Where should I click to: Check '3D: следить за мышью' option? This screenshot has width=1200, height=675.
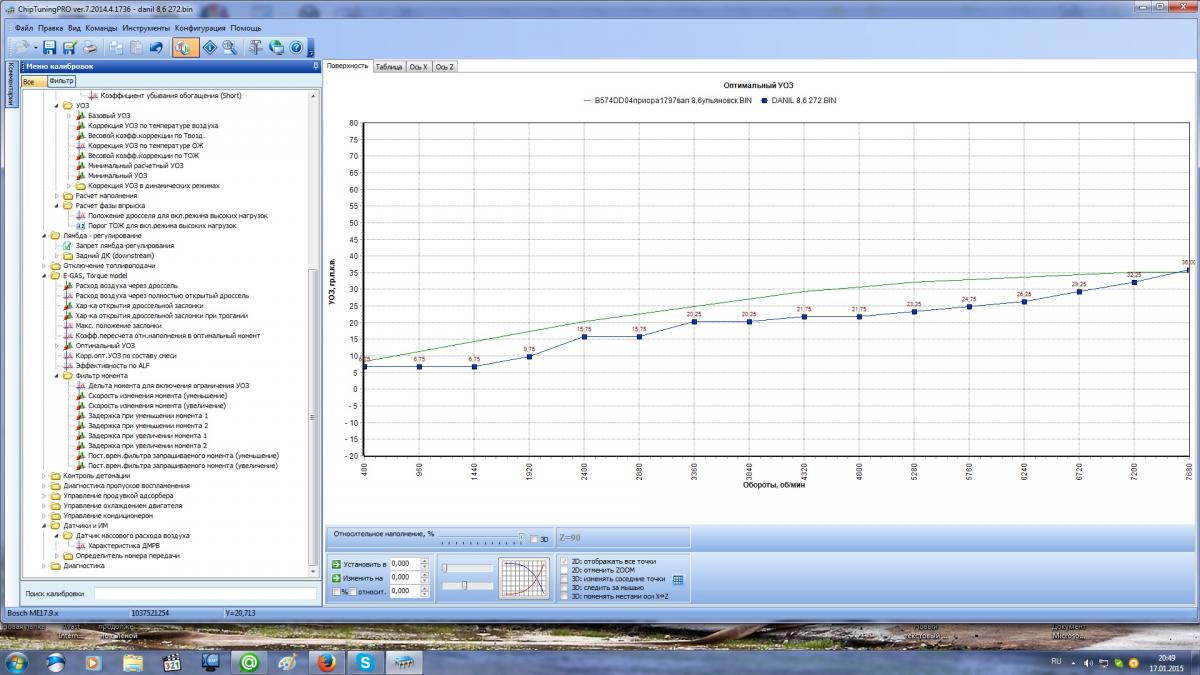(565, 587)
